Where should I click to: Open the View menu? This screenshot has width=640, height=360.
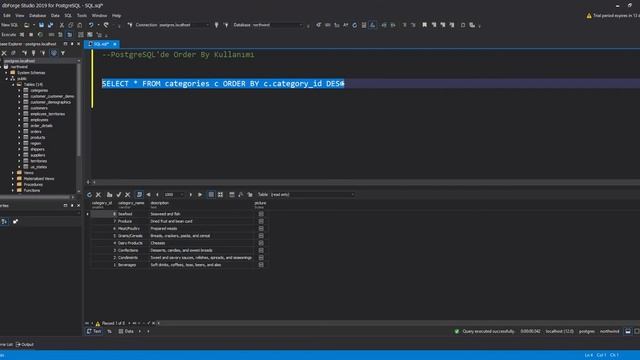coord(20,16)
